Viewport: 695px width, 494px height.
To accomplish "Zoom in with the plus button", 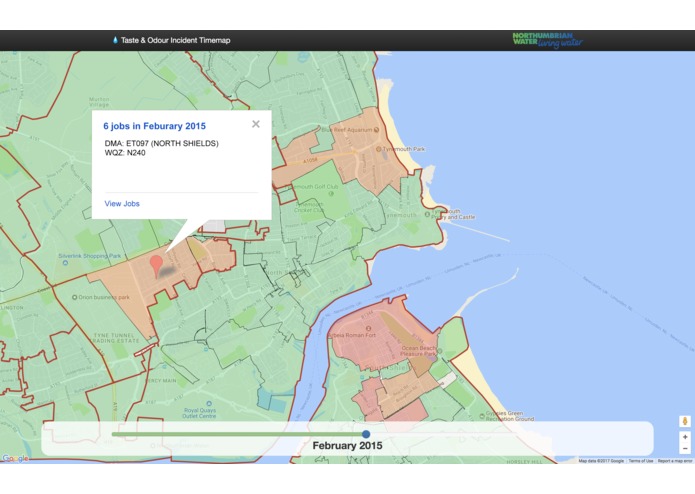I will (x=685, y=437).
